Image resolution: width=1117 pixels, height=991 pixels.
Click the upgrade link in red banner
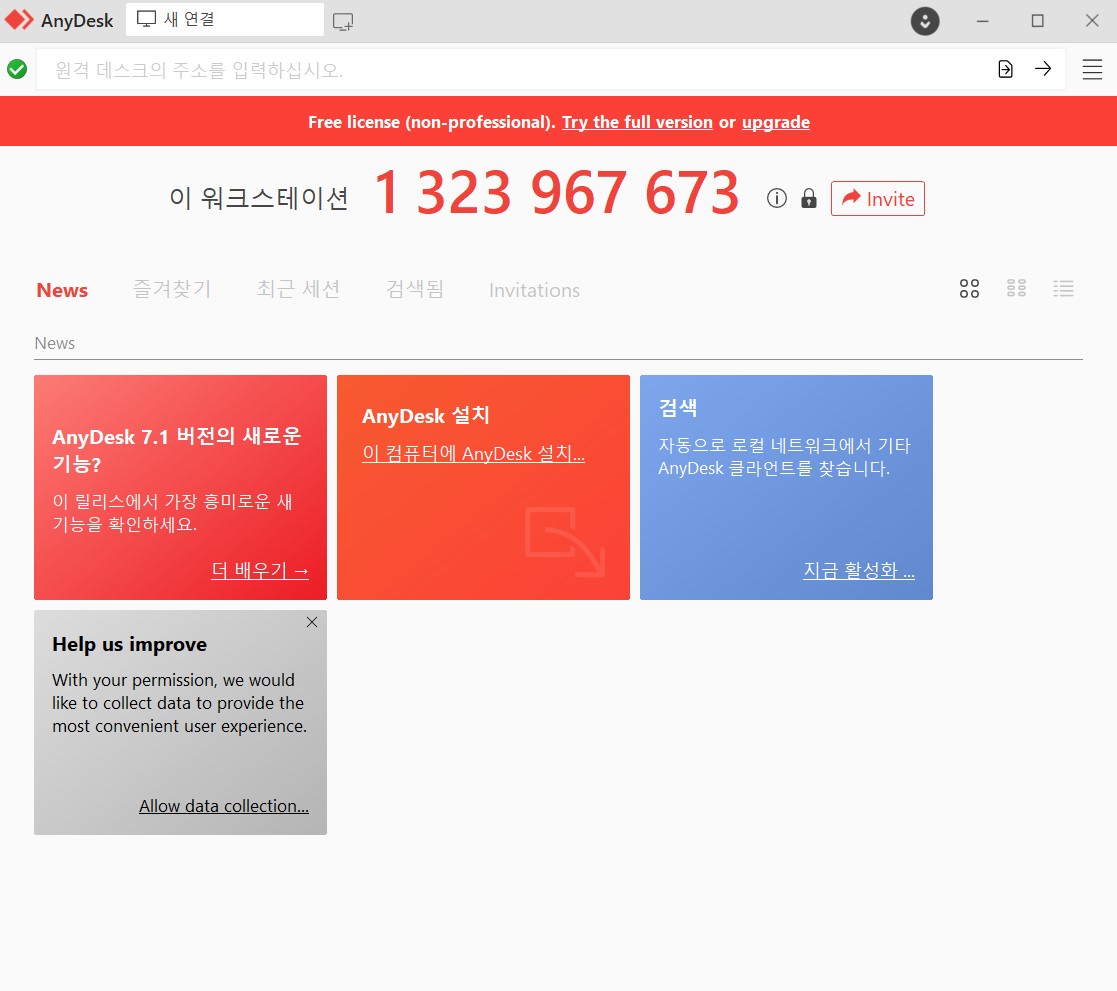tap(776, 123)
